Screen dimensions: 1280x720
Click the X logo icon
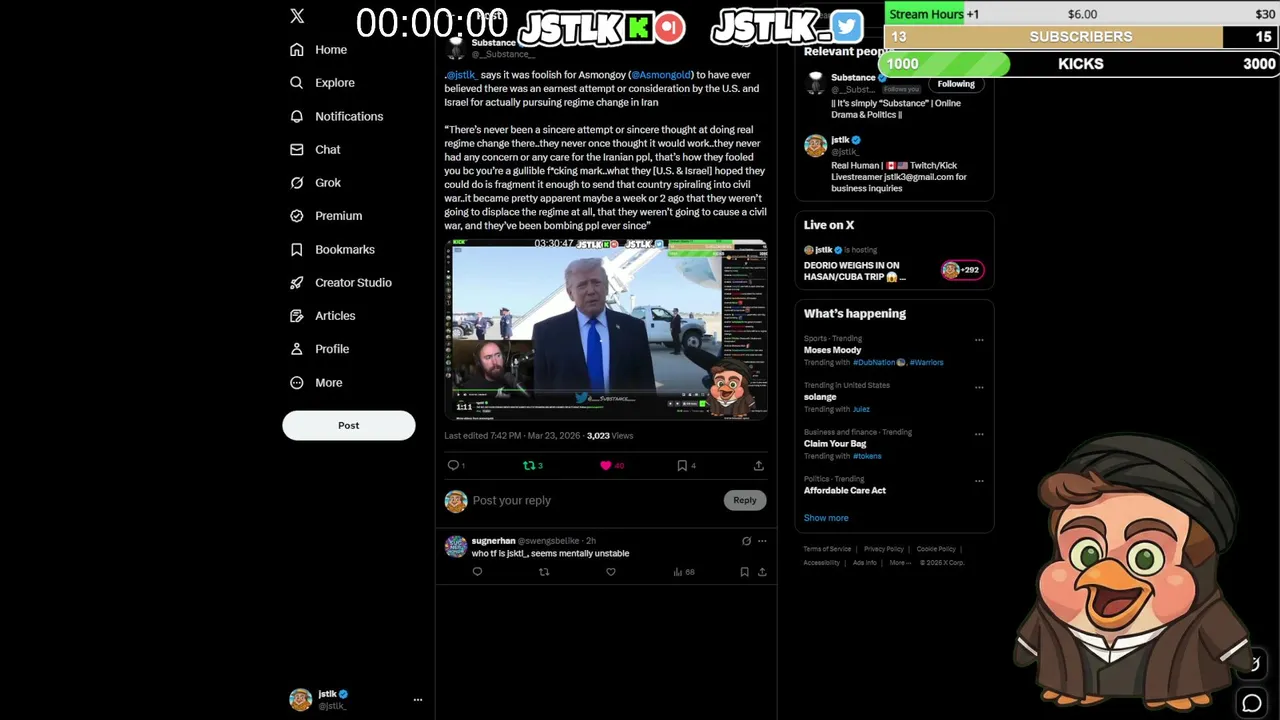pos(297,16)
